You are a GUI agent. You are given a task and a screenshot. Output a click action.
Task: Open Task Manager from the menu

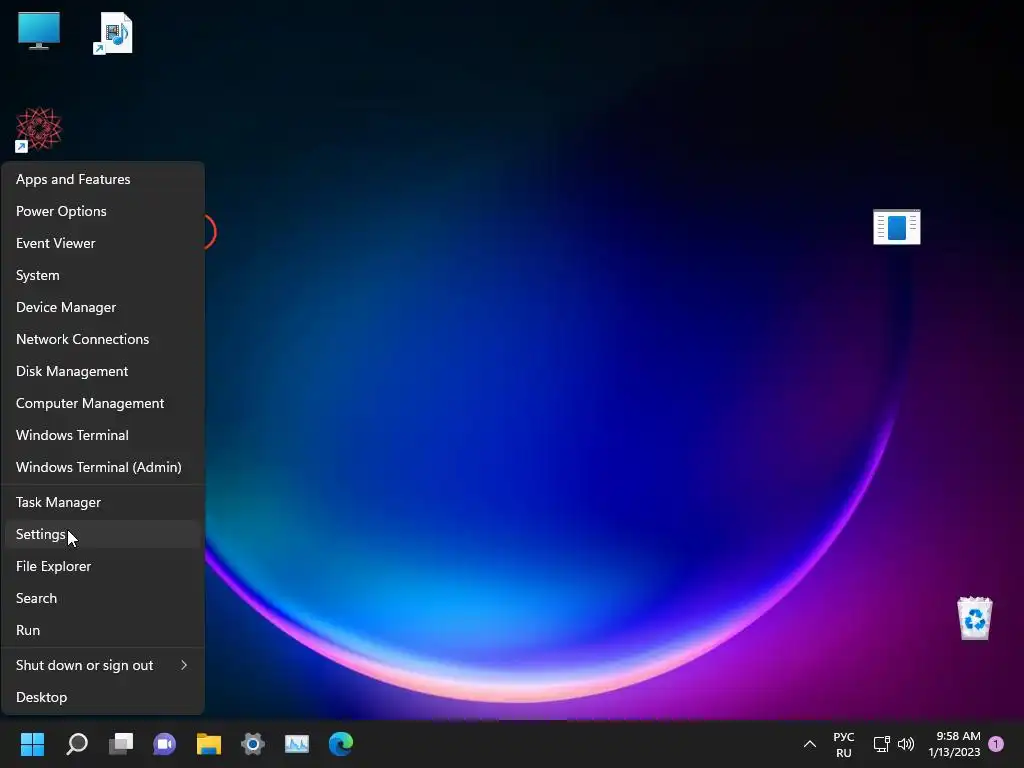103,502
